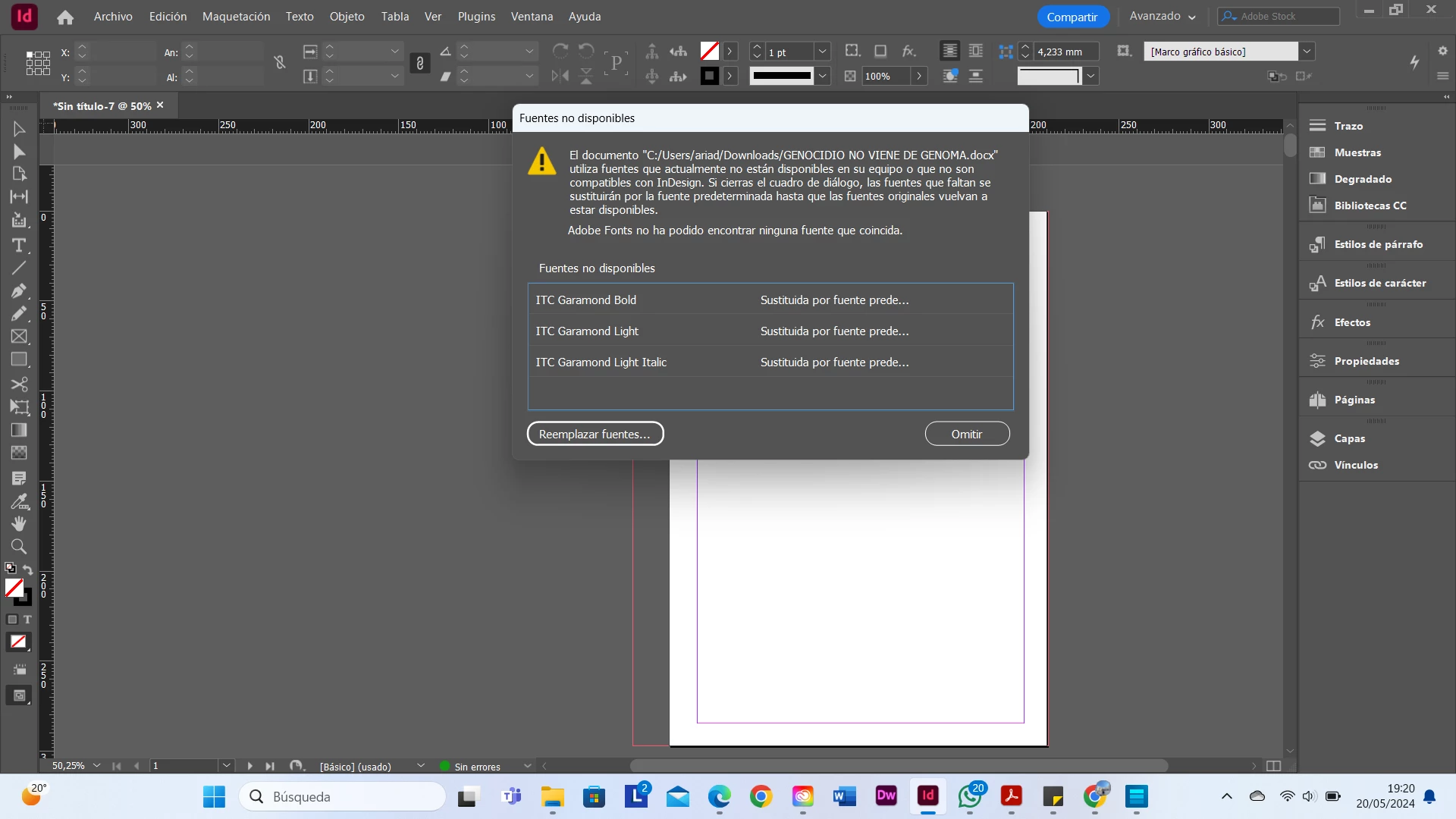Open the Capas panel
This screenshot has width=1456, height=819.
tap(1349, 438)
